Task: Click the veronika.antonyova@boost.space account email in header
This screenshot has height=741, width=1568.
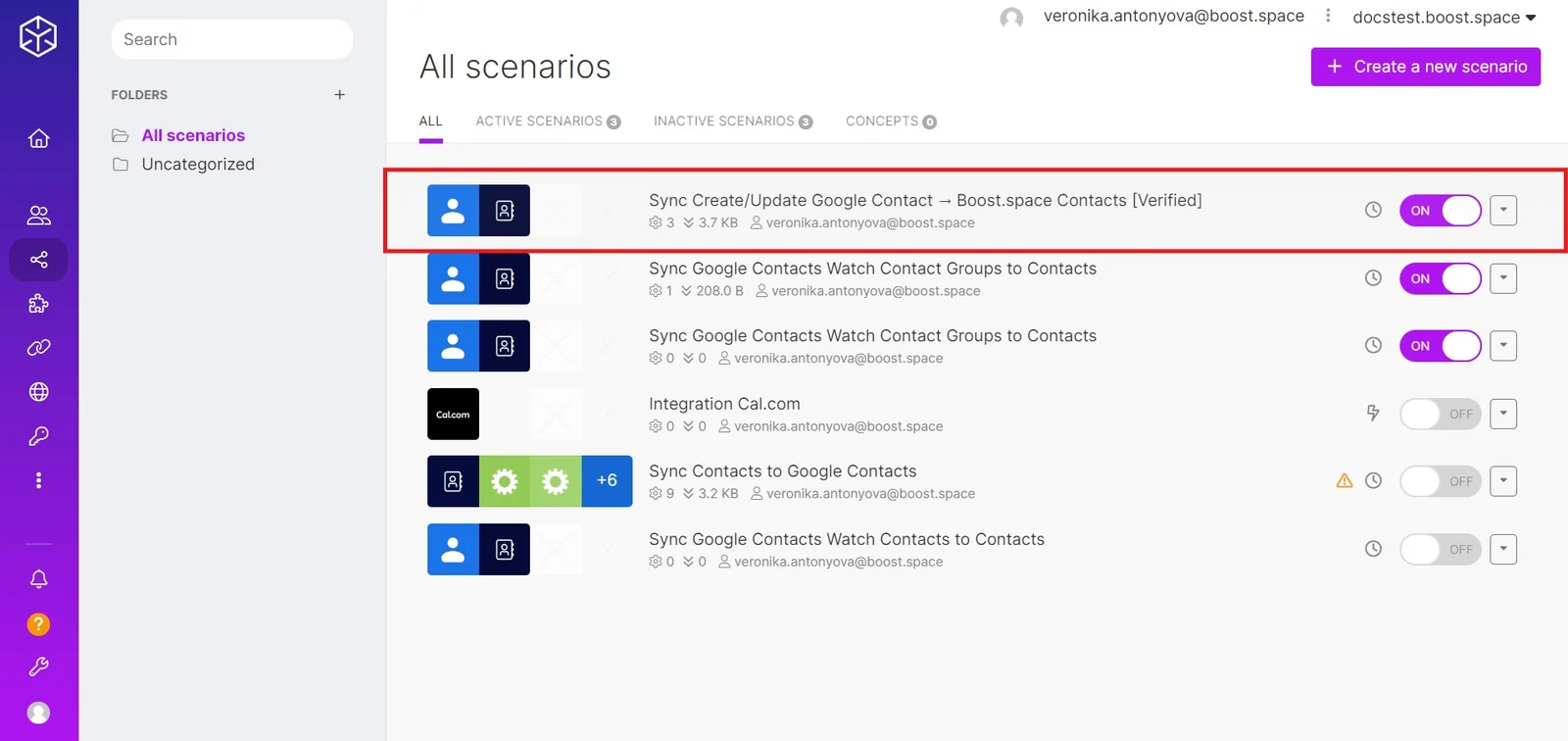Action: [1174, 16]
